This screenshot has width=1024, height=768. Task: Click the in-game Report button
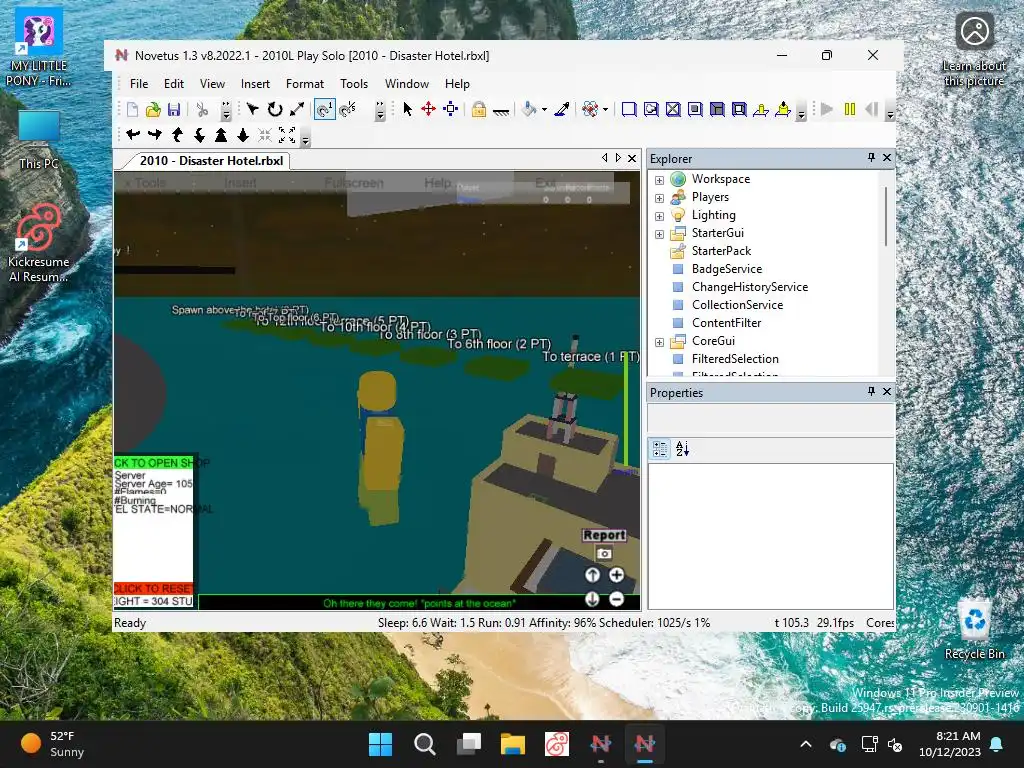coord(604,535)
